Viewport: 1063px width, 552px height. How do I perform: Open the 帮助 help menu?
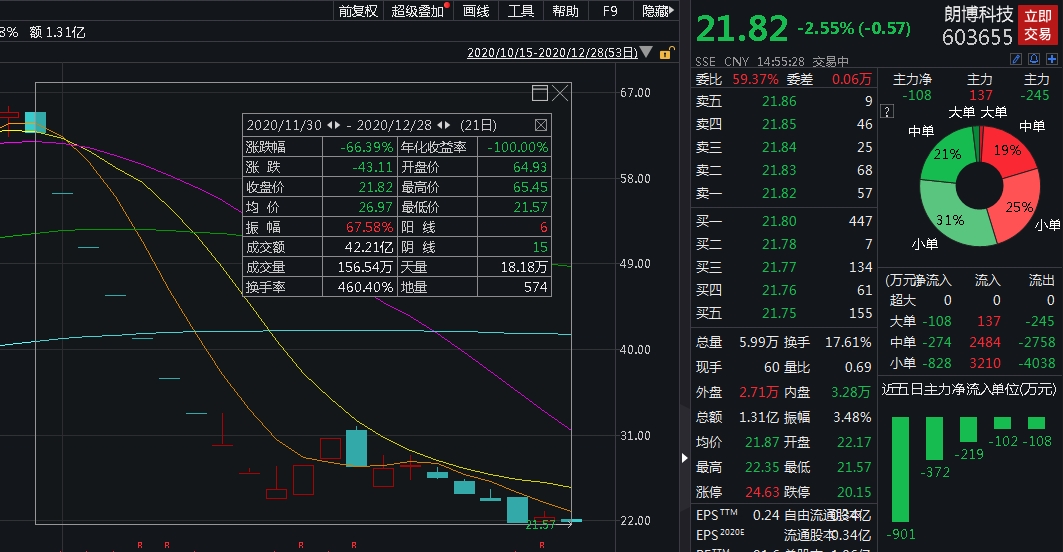[565, 11]
